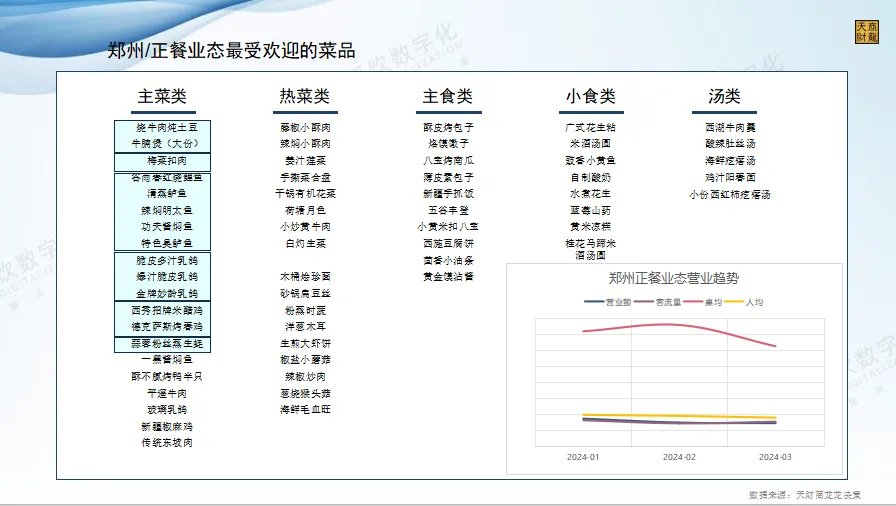The height and width of the screenshot is (506, 896).
Task: Select the dish 鸡汁阳春面
Action: tap(730, 178)
